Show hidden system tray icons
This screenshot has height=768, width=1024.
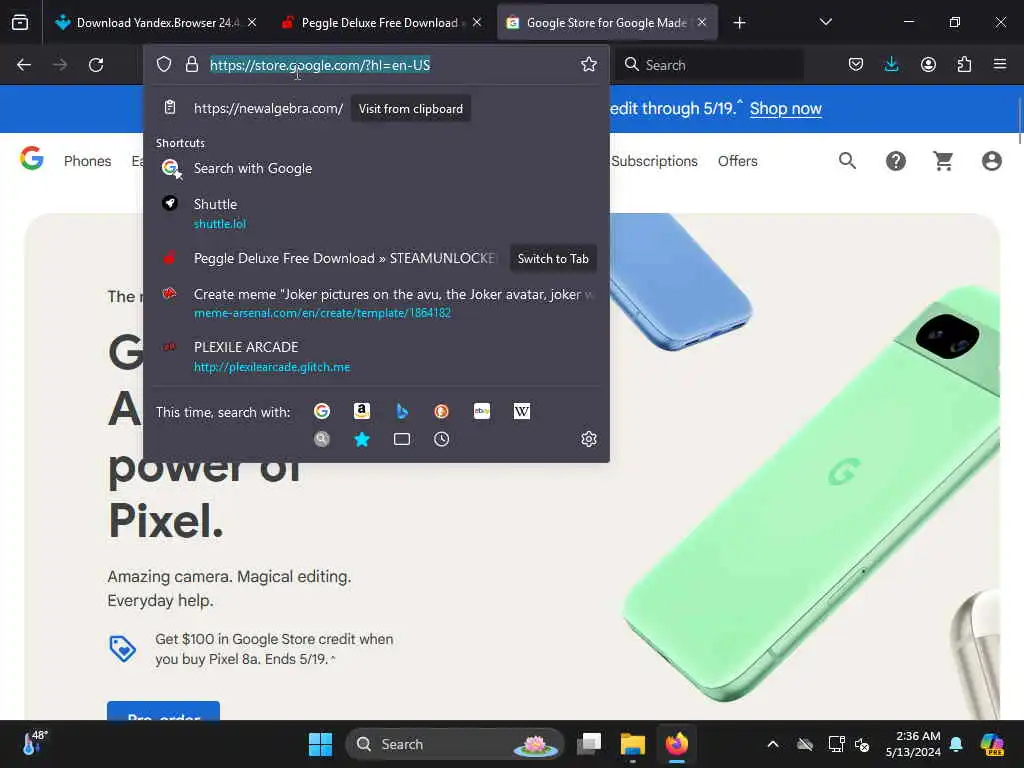[773, 744]
